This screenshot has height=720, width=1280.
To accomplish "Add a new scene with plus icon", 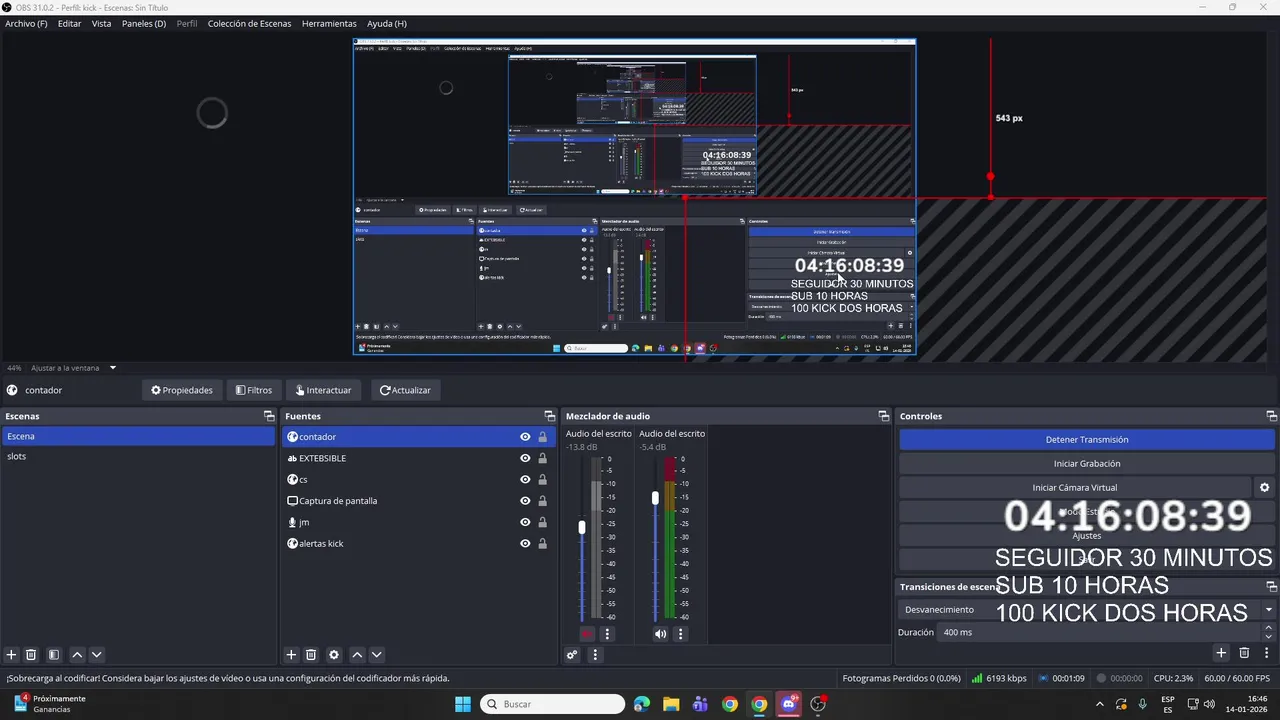I will [12, 655].
